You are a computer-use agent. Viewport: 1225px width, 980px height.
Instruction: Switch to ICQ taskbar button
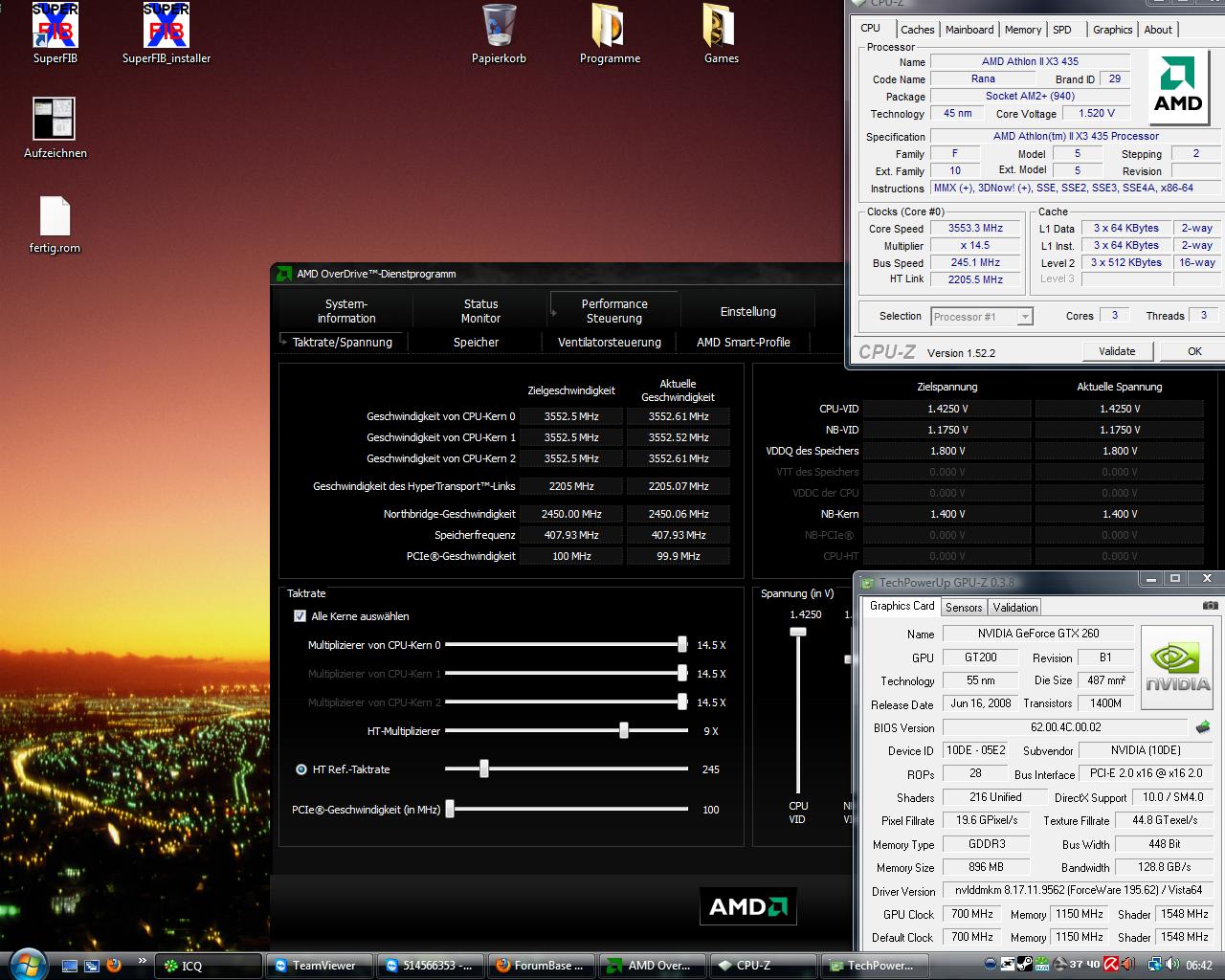pyautogui.click(x=210, y=966)
